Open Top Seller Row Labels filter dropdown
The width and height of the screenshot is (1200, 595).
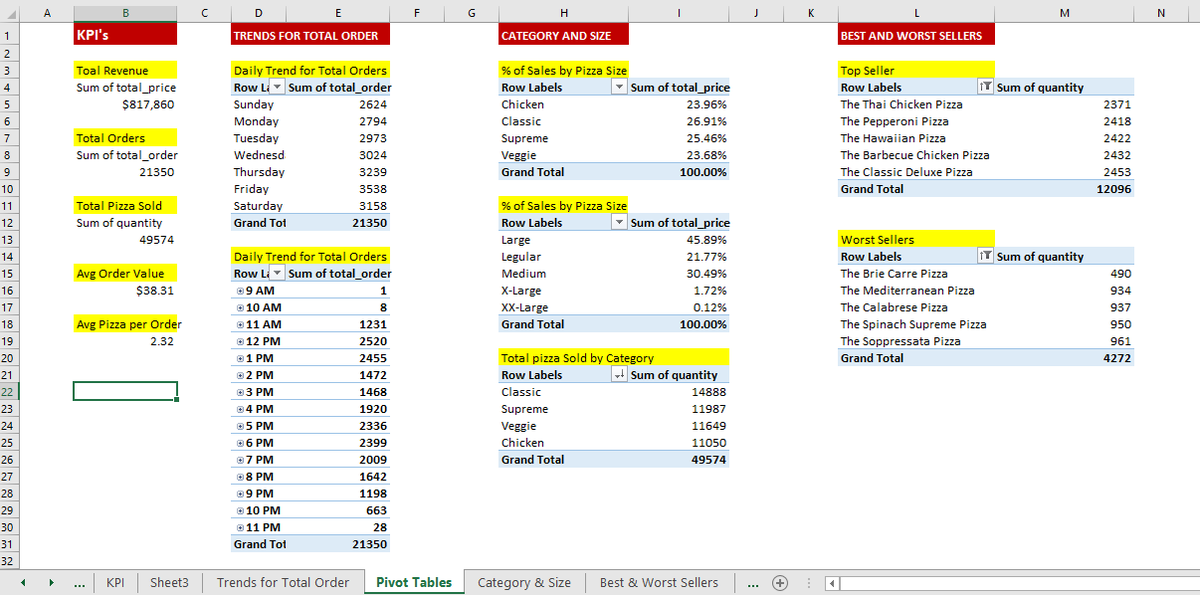(987, 88)
